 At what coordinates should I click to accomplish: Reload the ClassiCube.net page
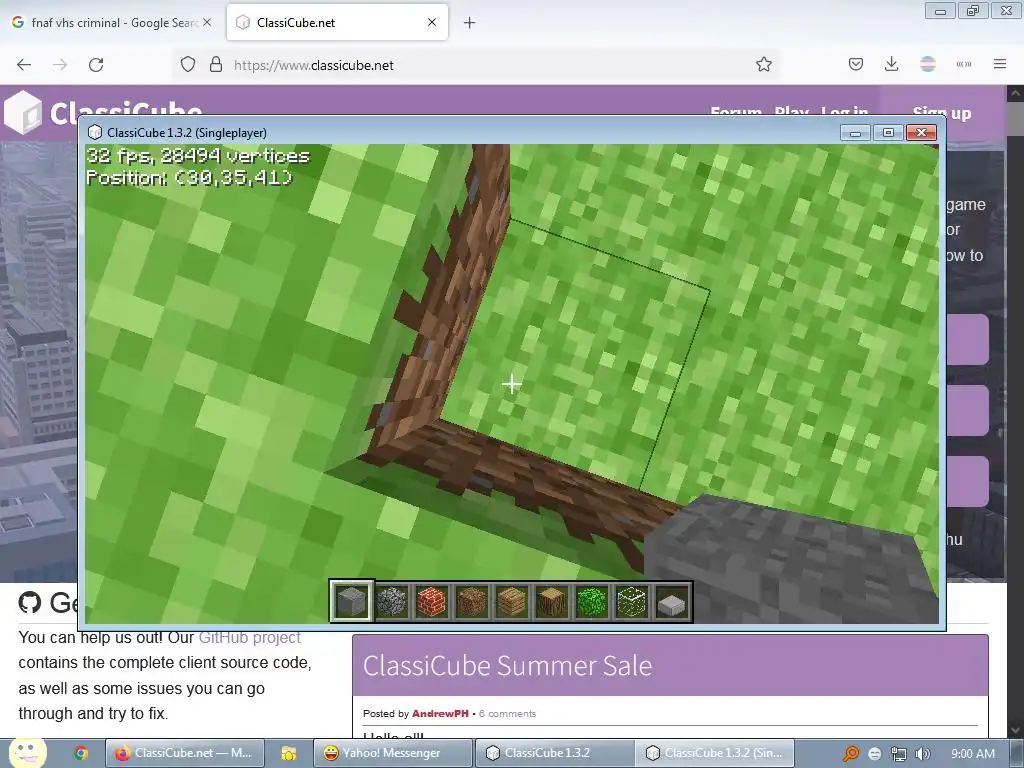pyautogui.click(x=96, y=65)
